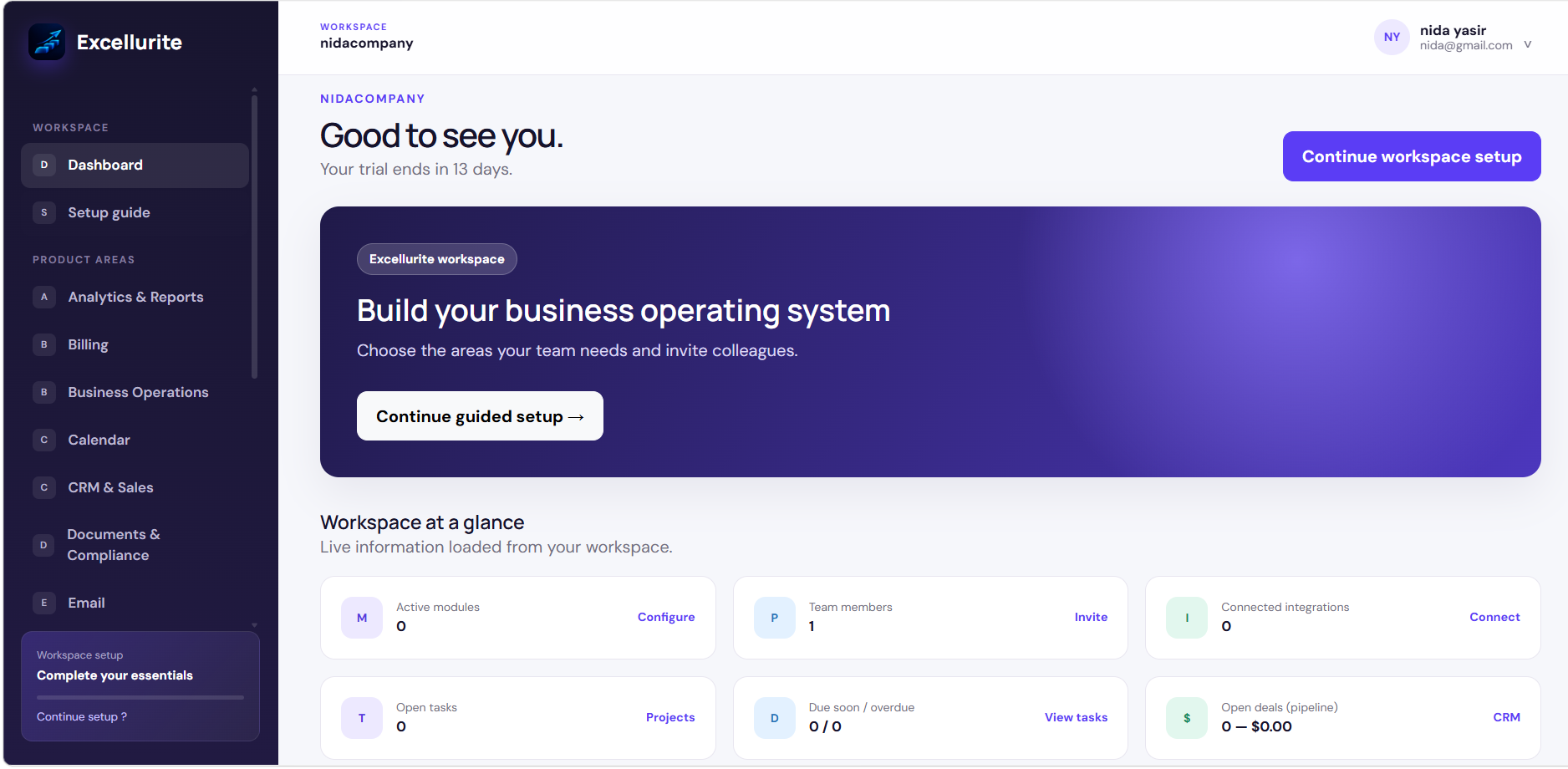The height and width of the screenshot is (769, 1568).
Task: Open the Calendar section
Action: [135, 440]
